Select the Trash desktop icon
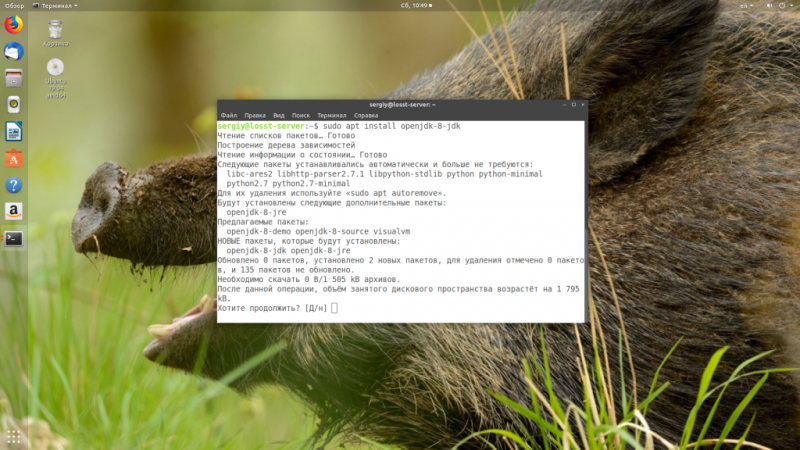 pyautogui.click(x=55, y=33)
